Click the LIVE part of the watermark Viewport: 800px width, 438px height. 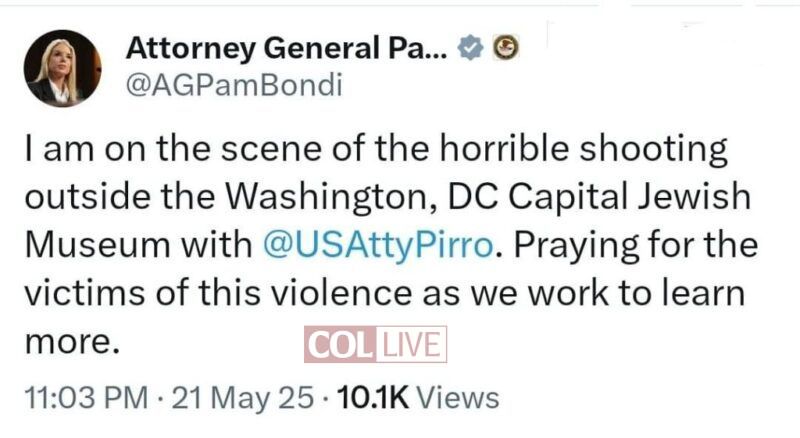point(410,345)
